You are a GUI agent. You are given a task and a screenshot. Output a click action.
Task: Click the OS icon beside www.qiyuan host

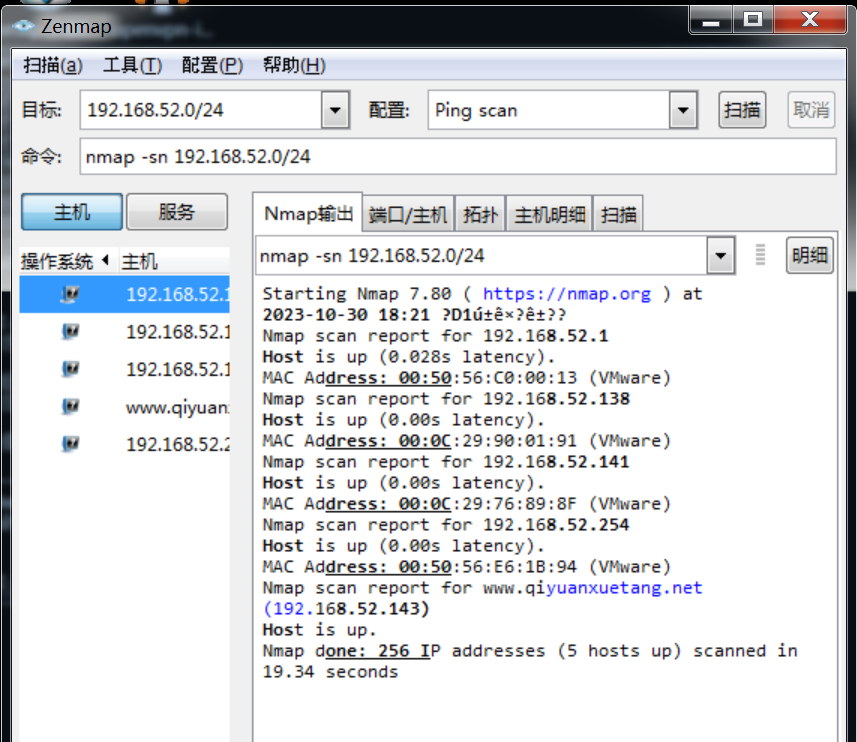(x=70, y=407)
